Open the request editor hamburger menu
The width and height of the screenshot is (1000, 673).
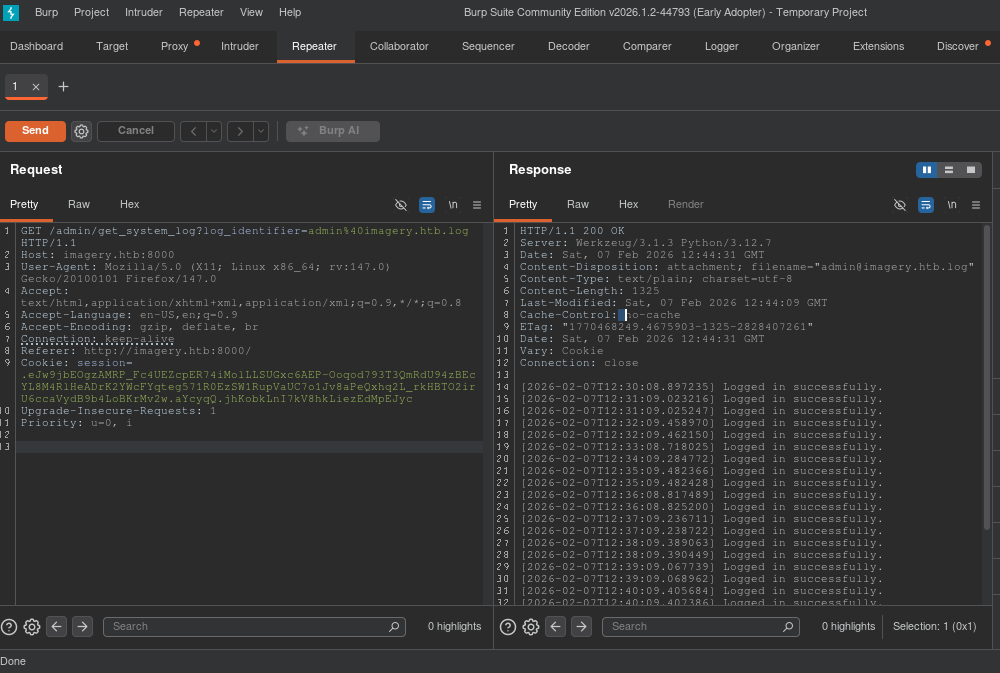coord(477,205)
